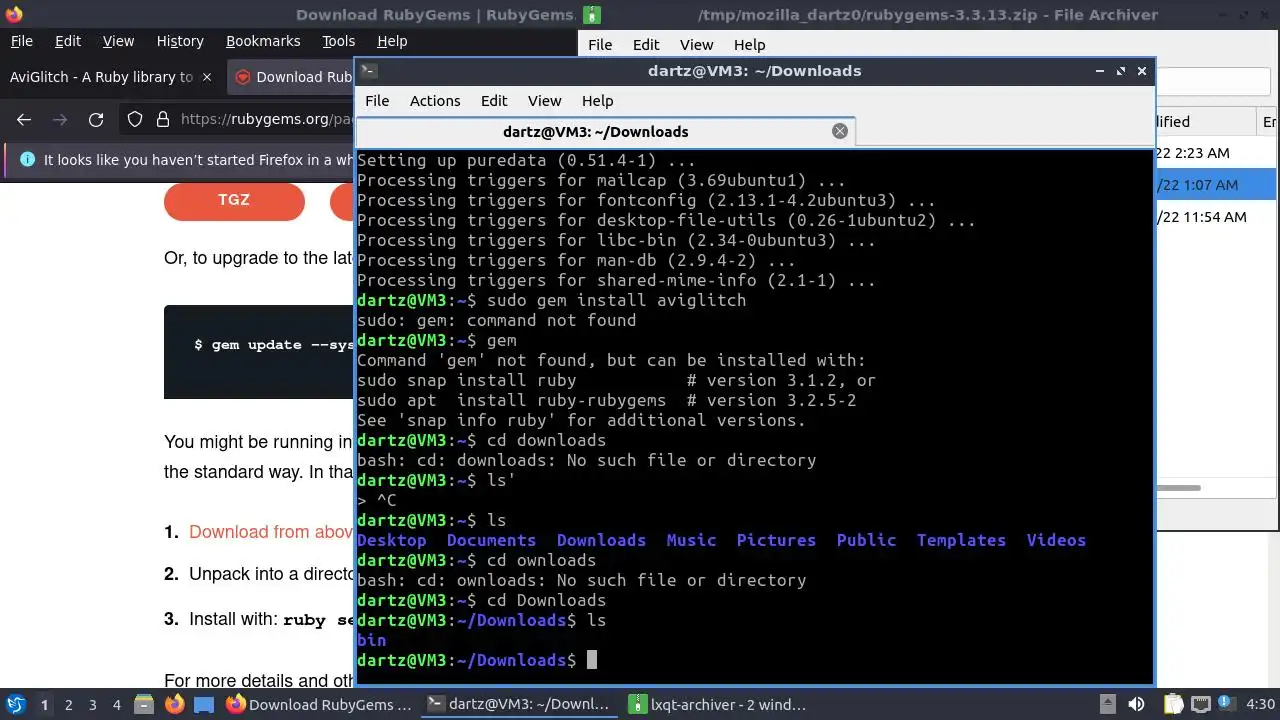Image resolution: width=1280 pixels, height=720 pixels.
Task: Open terminal Edit menu
Action: coord(494,101)
